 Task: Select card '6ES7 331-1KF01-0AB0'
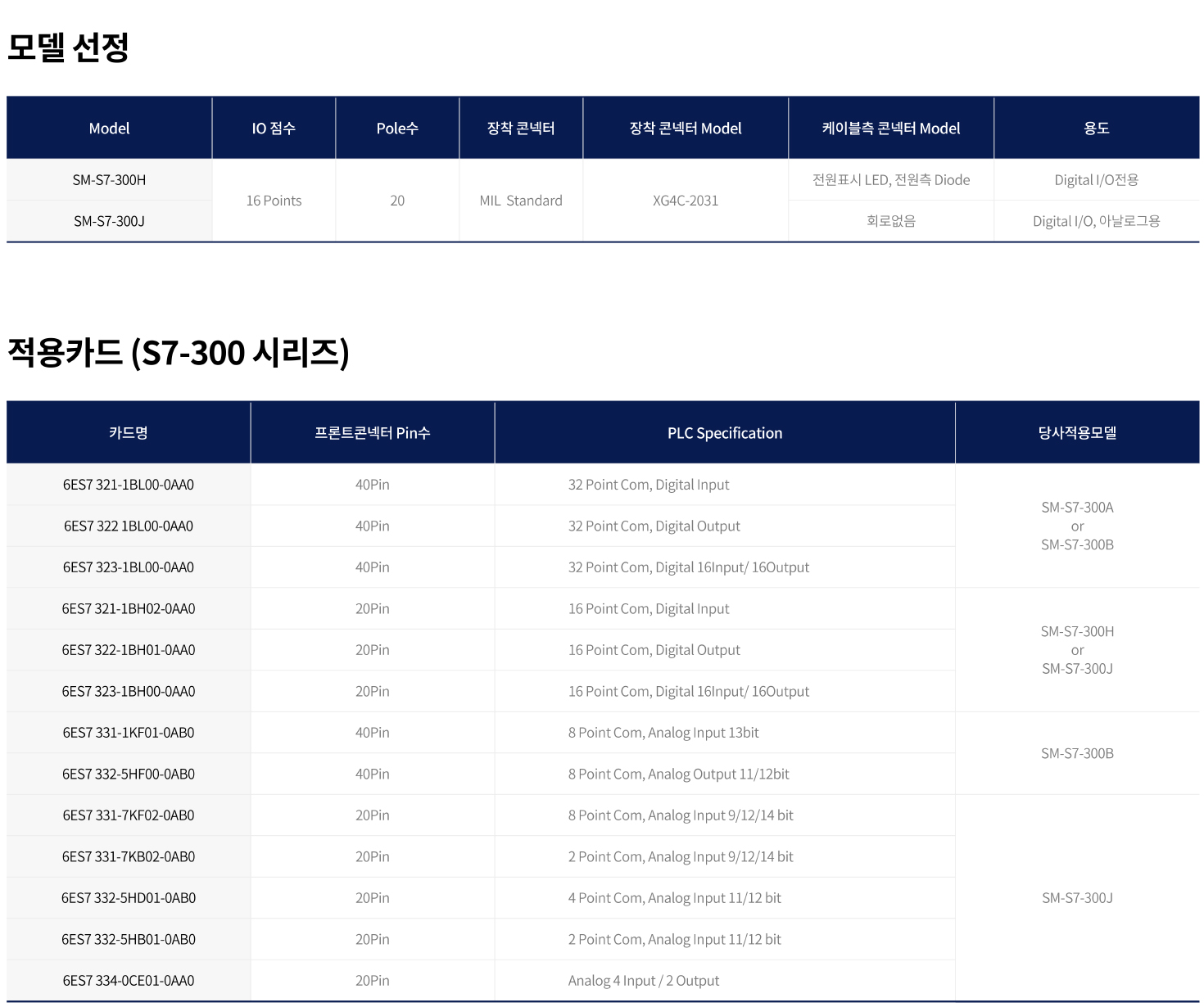pos(129,733)
